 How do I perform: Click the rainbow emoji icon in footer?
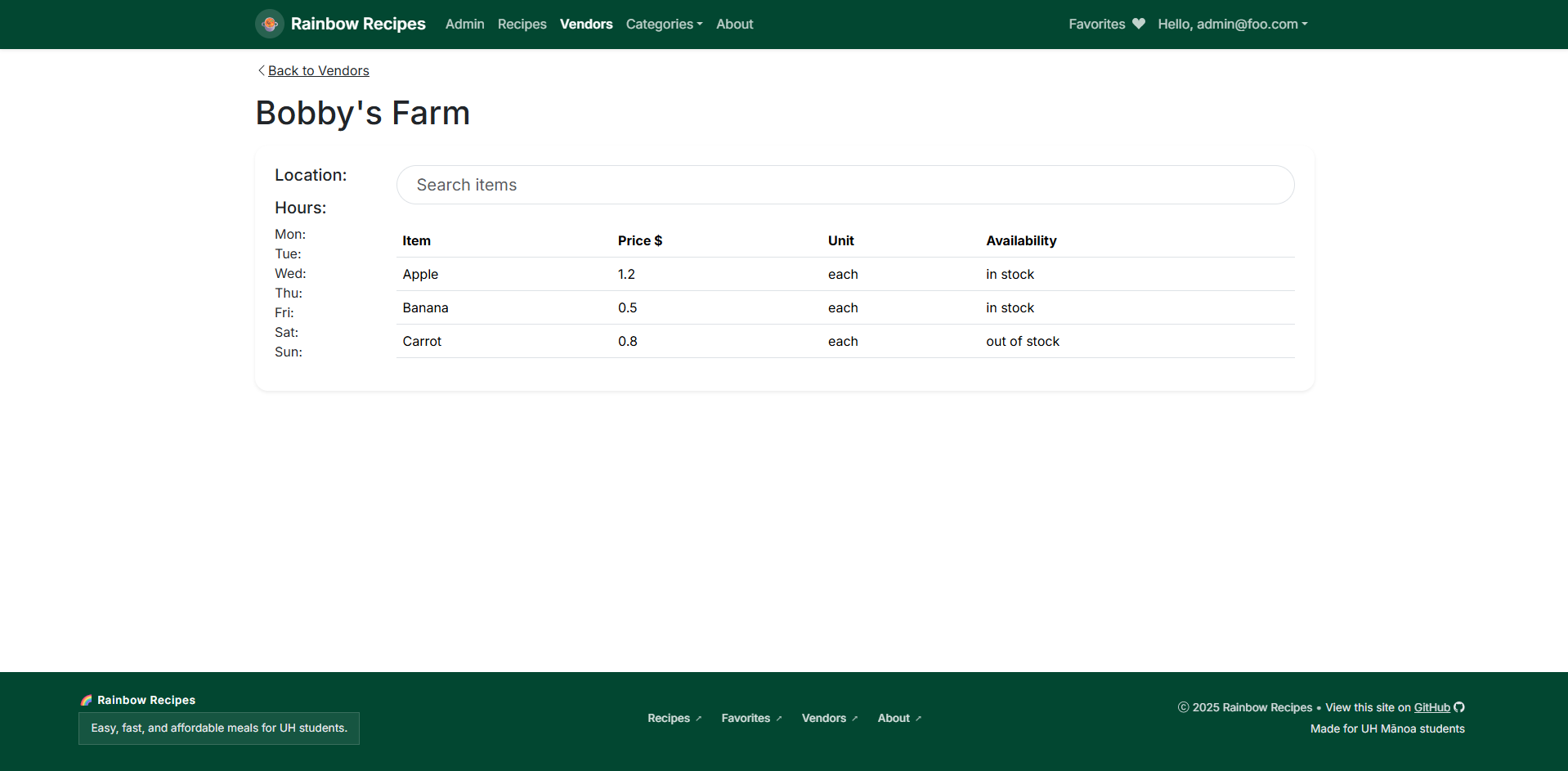point(87,700)
